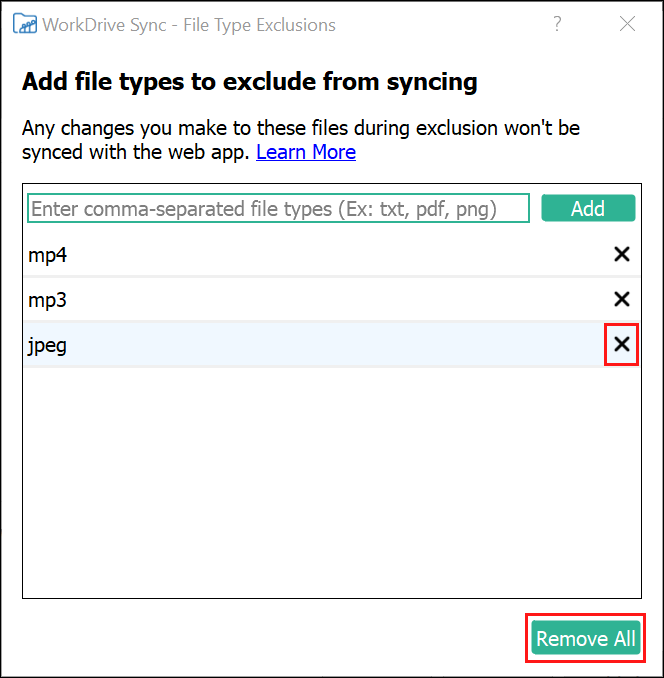Focus the file types input field

[278, 208]
